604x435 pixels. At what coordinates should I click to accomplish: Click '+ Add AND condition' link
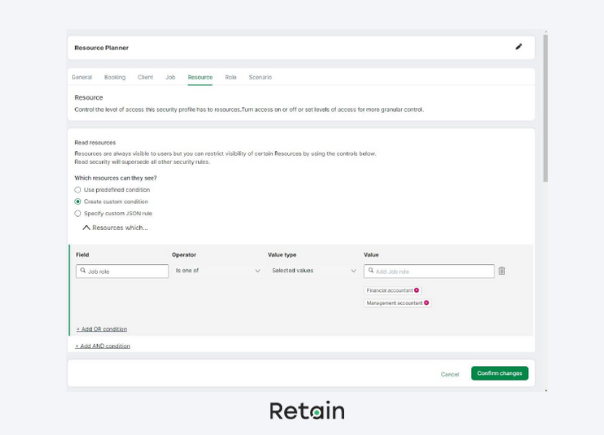tap(103, 346)
